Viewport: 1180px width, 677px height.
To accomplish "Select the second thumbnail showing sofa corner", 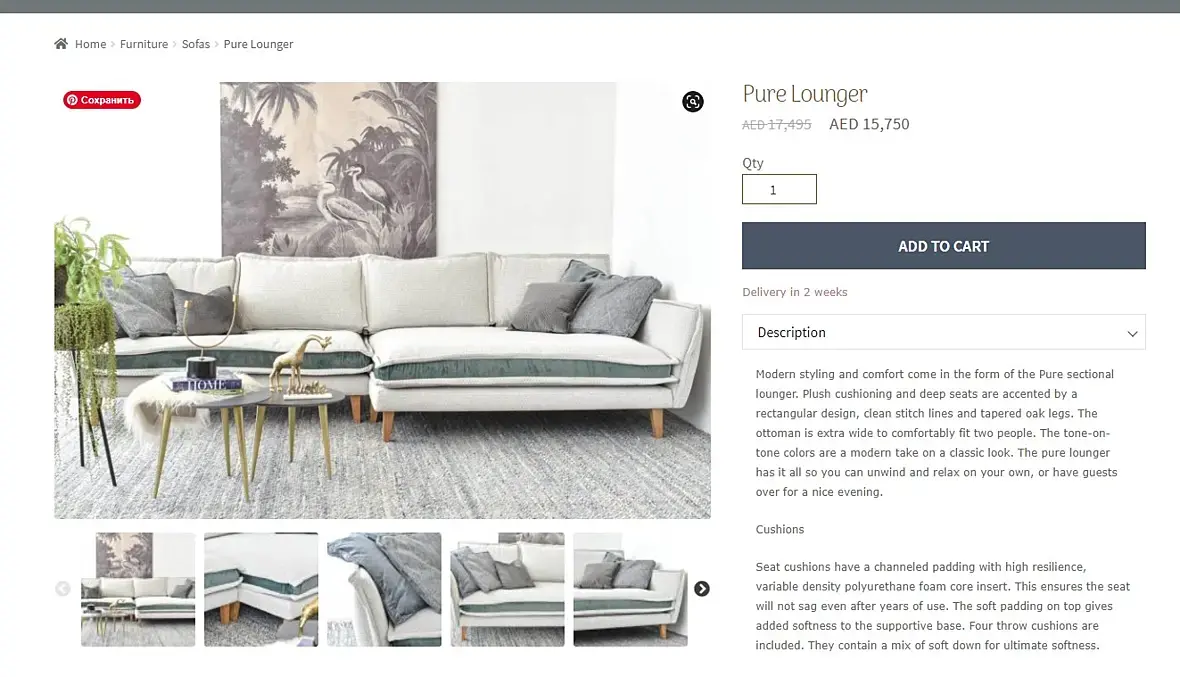I will (x=261, y=590).
